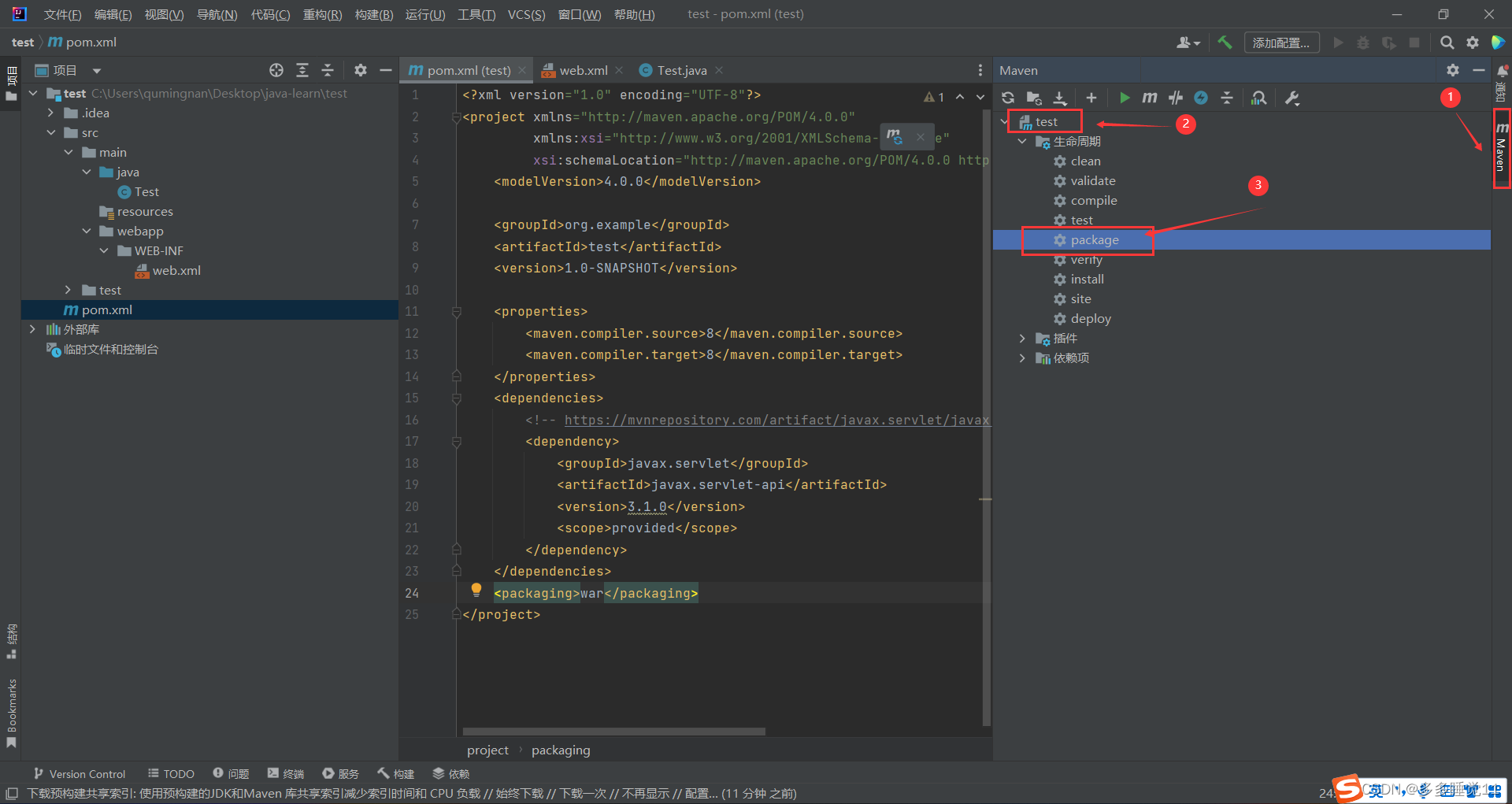Collapse the test project root node
This screenshot has height=804, width=1512.
(34, 93)
